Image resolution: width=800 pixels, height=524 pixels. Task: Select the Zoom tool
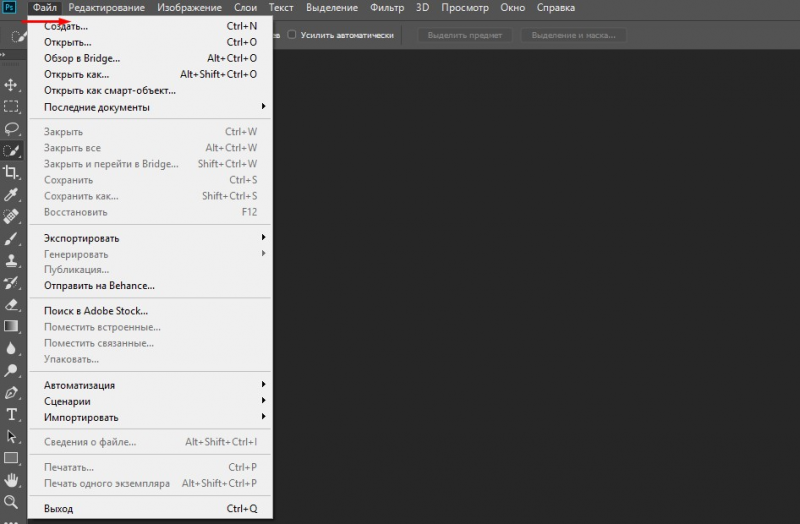click(11, 502)
